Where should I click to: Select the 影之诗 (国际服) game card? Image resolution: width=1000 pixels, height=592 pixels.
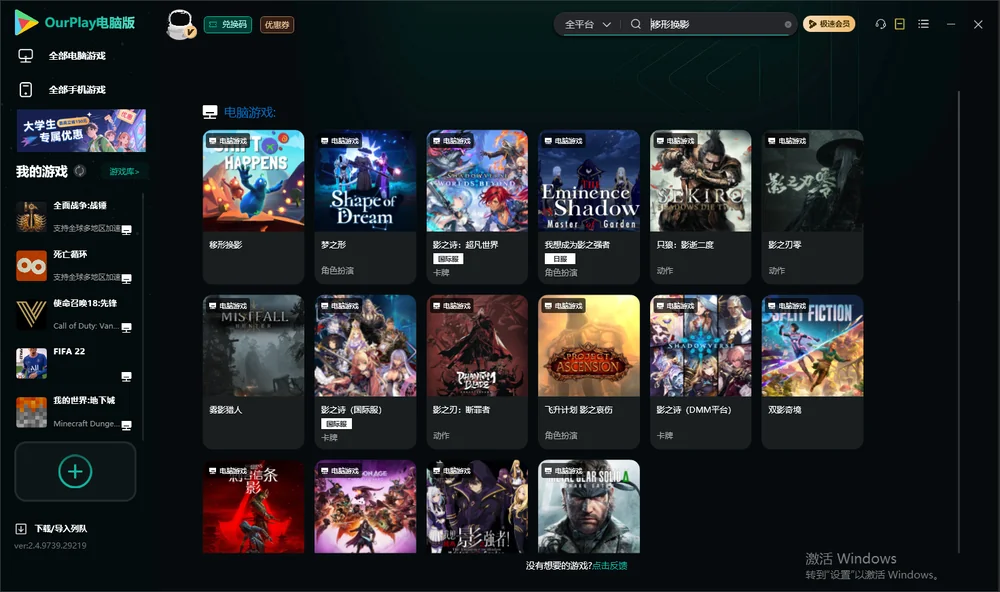coord(365,372)
